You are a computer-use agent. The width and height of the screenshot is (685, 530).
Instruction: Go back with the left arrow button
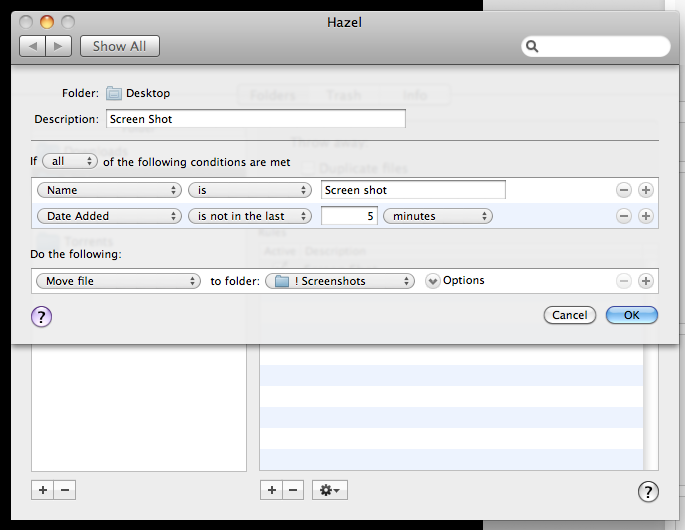pyautogui.click(x=33, y=46)
